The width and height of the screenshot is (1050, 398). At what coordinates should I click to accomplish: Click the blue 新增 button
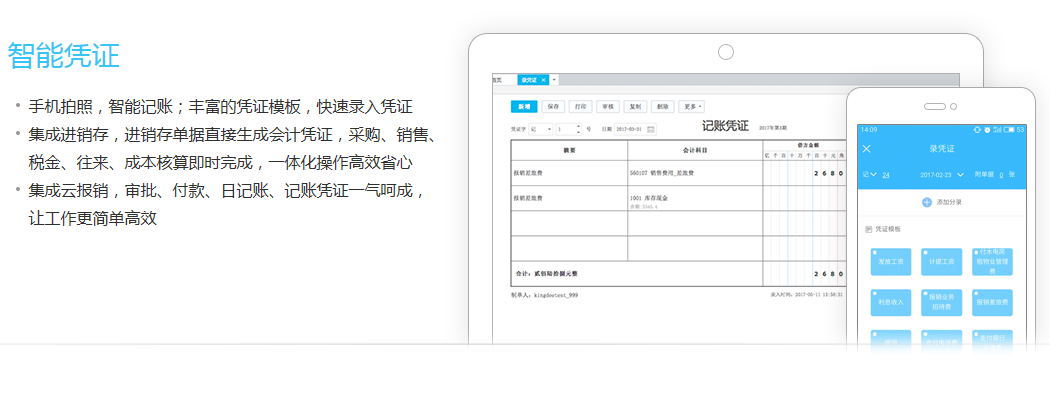[x=524, y=106]
